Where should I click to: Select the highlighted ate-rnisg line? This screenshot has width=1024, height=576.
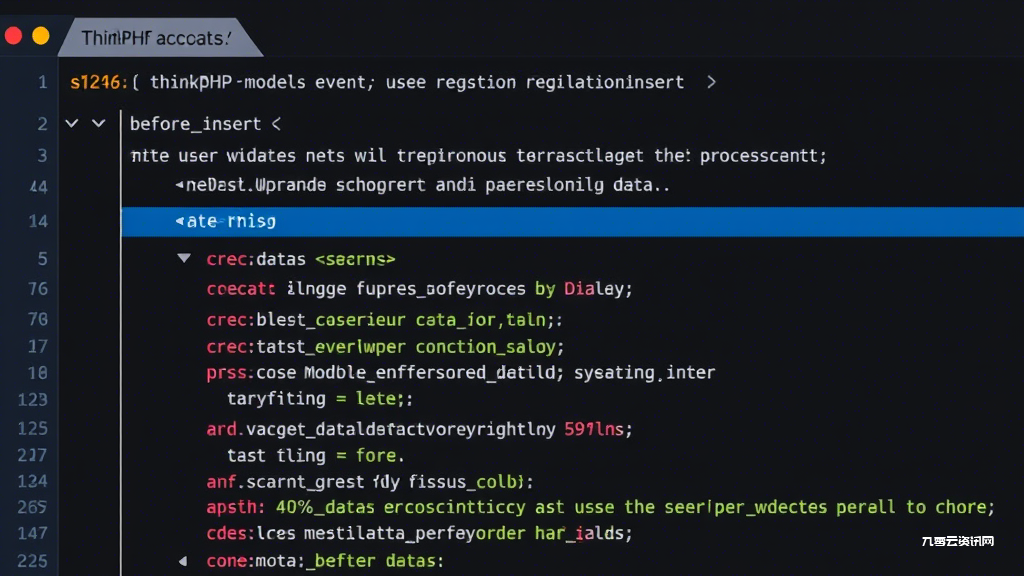pos(573,221)
